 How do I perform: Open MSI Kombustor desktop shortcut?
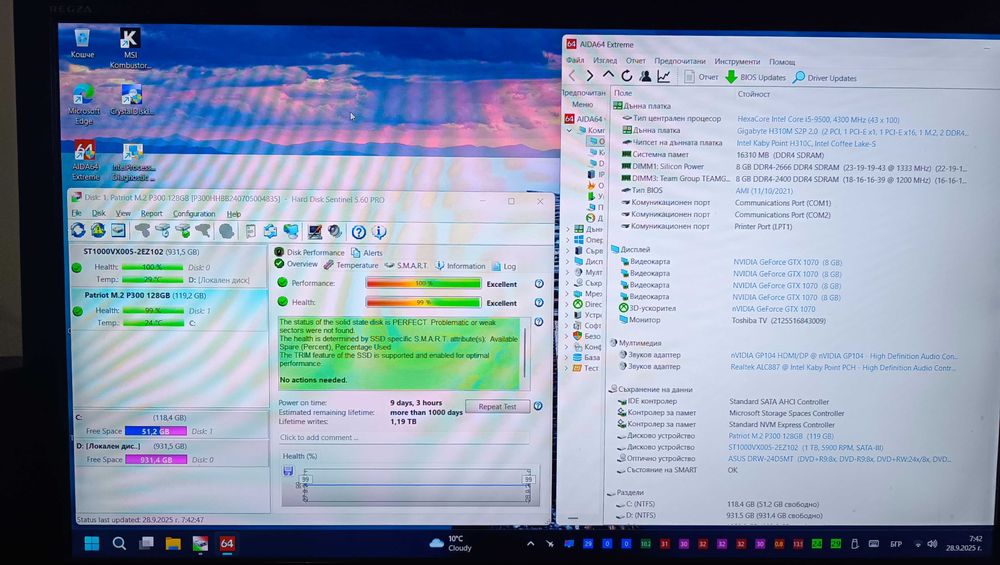point(129,48)
